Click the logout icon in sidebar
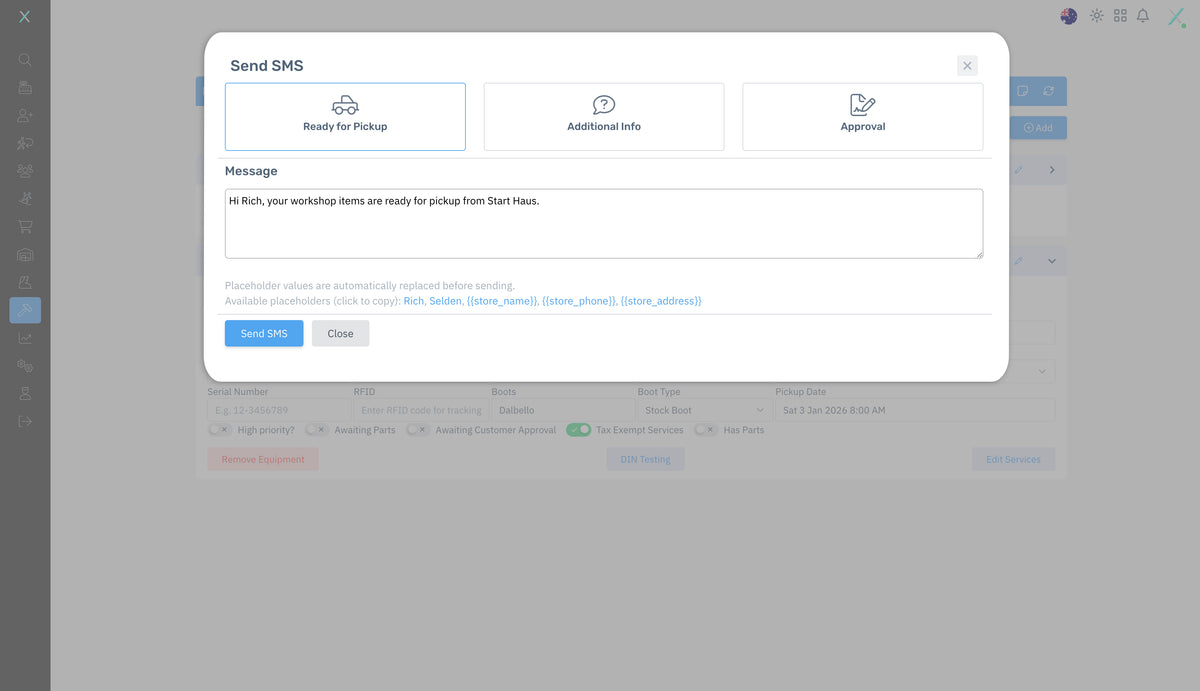The image size is (1200, 691). 25,421
